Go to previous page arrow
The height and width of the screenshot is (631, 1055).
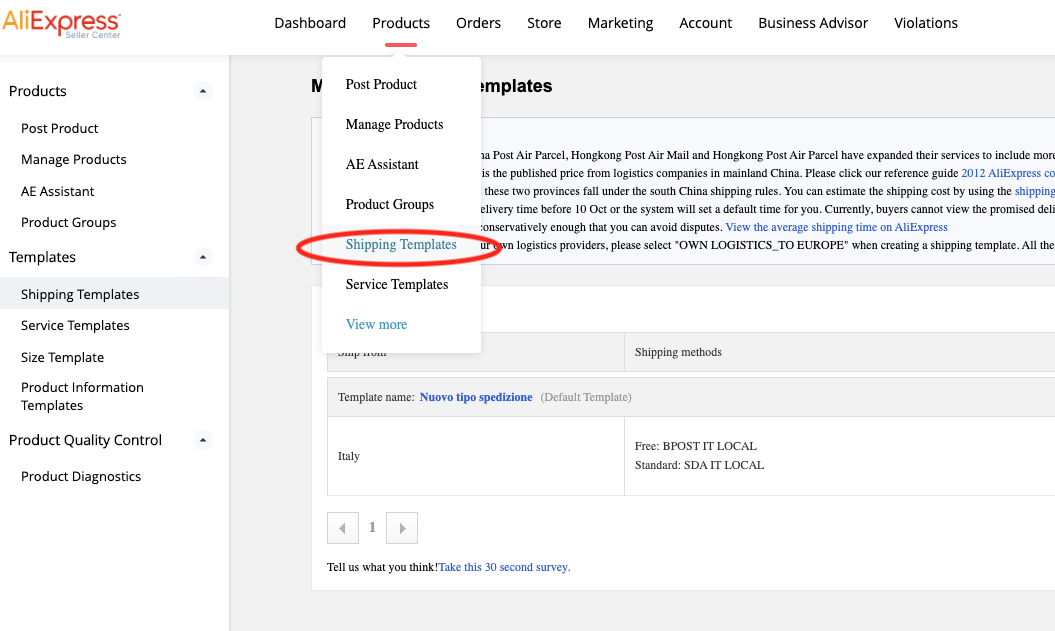[x=342, y=528]
